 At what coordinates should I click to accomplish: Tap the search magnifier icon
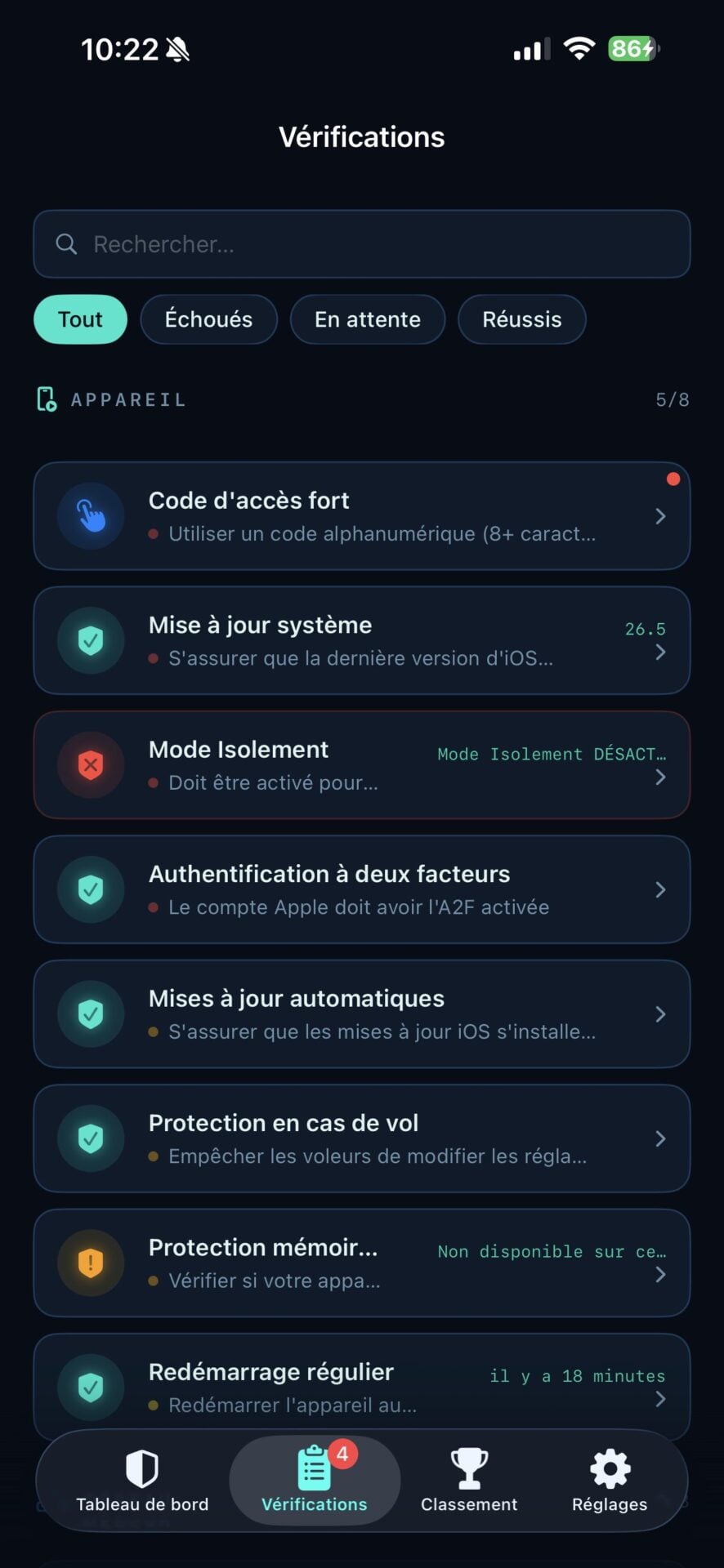point(66,244)
